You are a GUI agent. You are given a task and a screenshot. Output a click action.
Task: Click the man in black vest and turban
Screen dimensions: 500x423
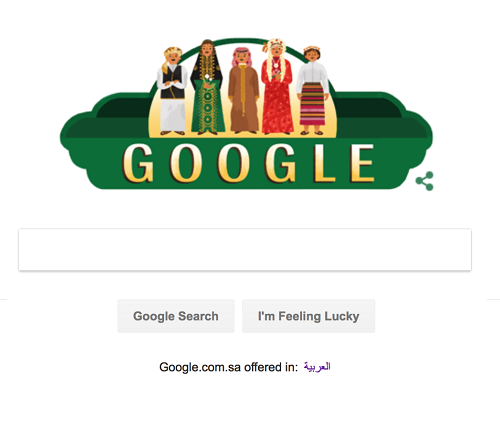click(172, 91)
